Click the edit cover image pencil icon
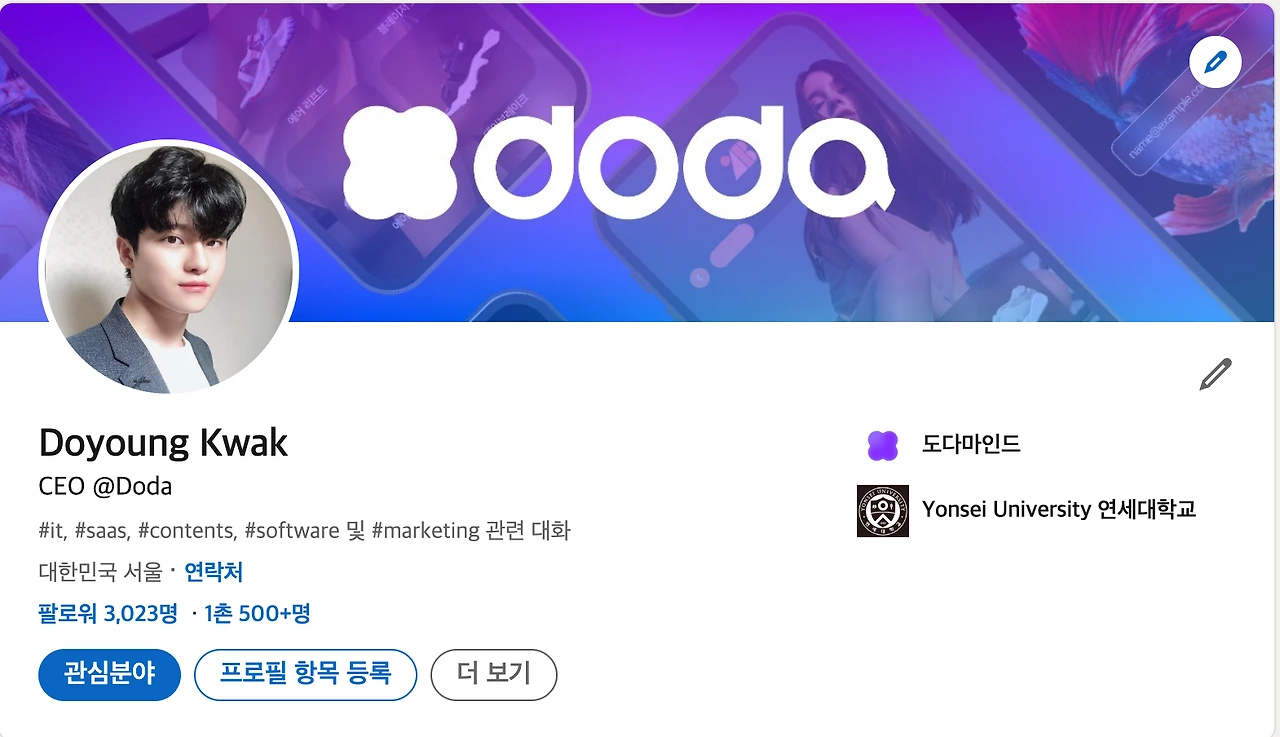This screenshot has height=737, width=1280. [x=1215, y=63]
